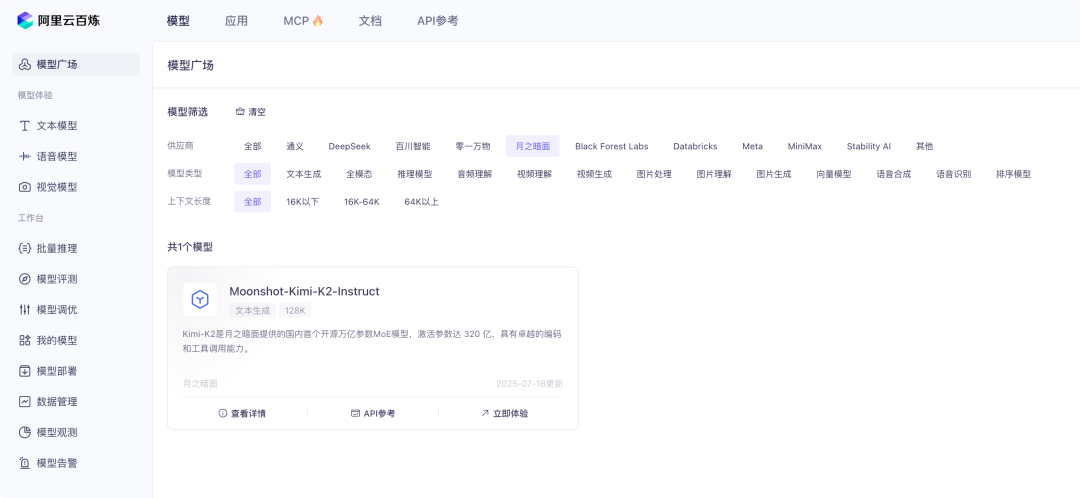
Task: Filter suppliers by 通义
Action: 295,146
